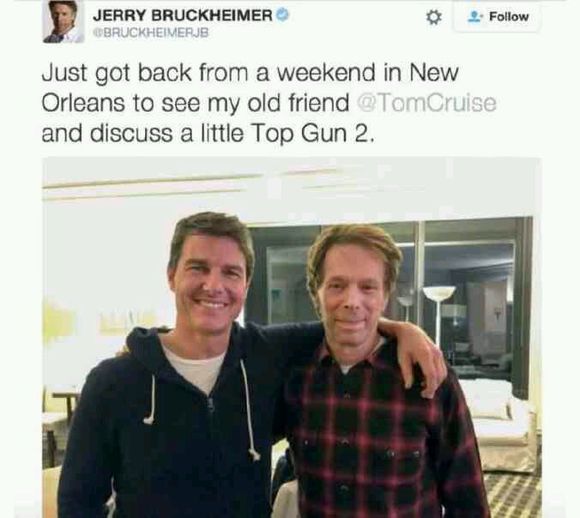The width and height of the screenshot is (580, 518).
Task: Open the @TomCruise mention link
Action: click(426, 103)
